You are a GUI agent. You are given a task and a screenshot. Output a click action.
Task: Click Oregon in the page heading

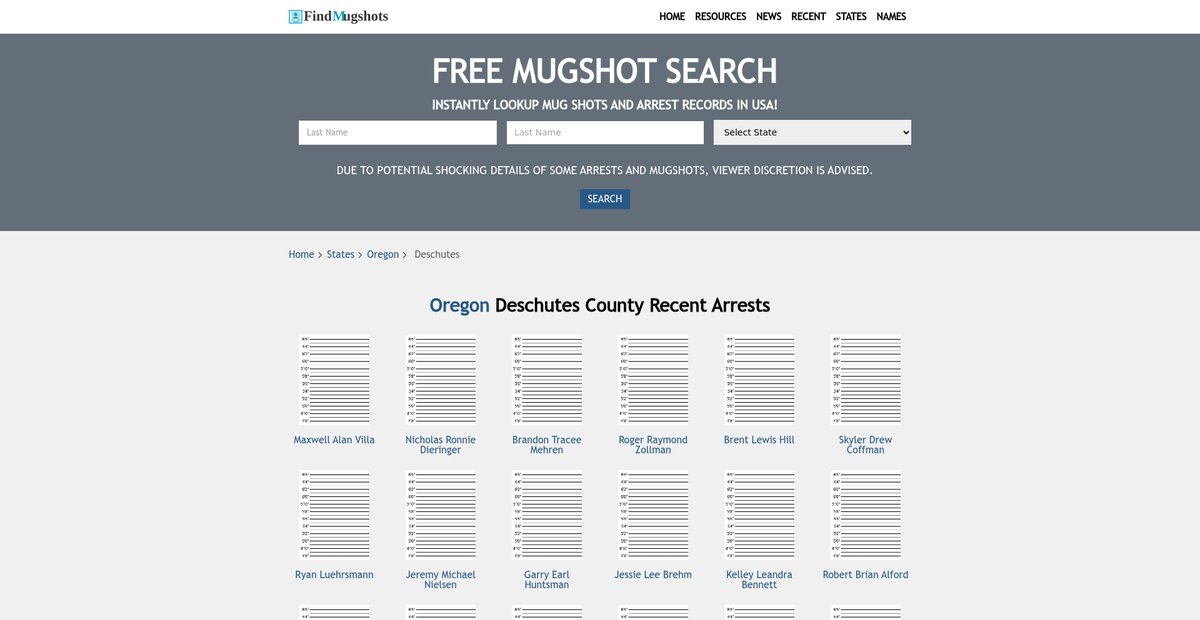pos(459,305)
